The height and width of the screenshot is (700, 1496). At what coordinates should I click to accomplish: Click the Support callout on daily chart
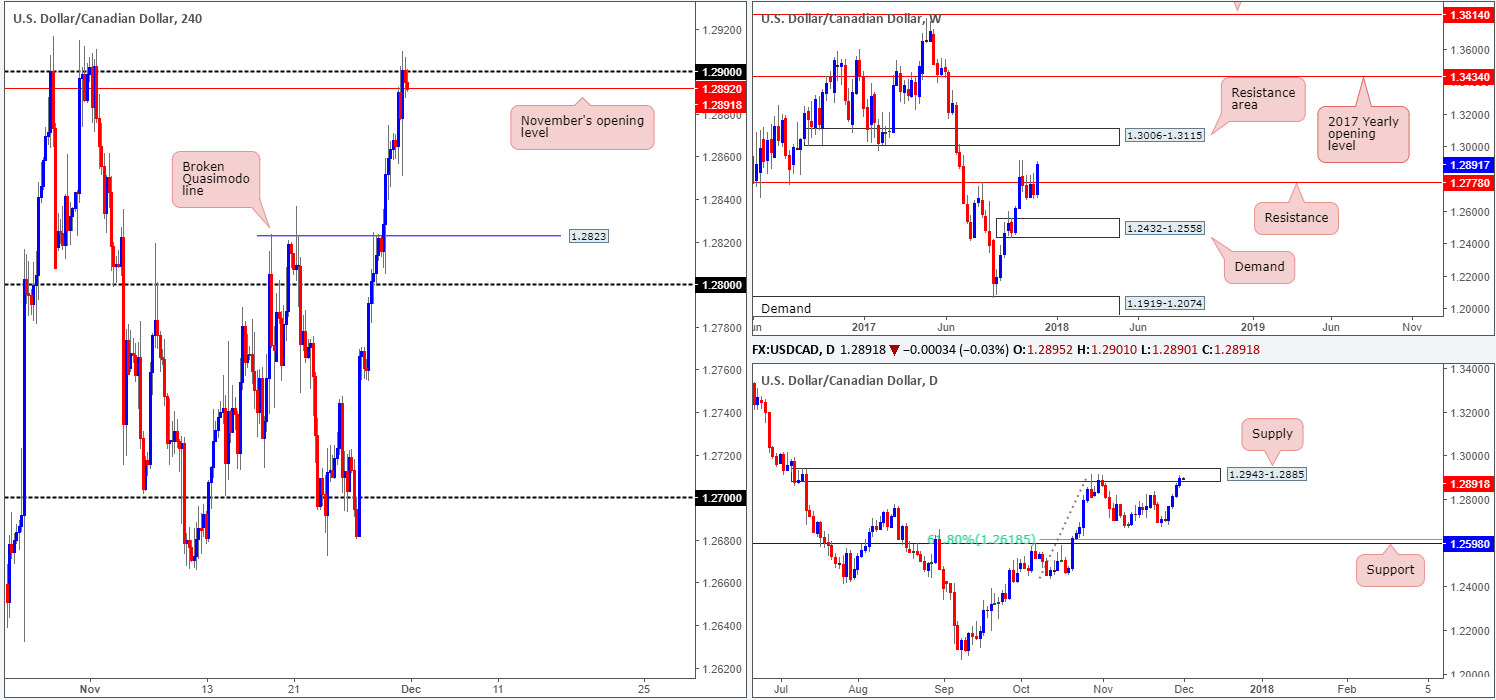point(1391,569)
